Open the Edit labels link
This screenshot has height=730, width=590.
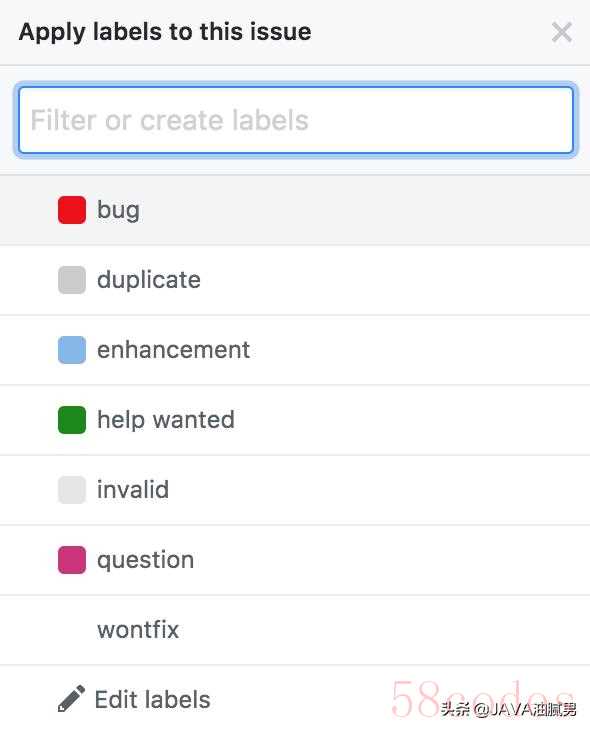pos(152,699)
